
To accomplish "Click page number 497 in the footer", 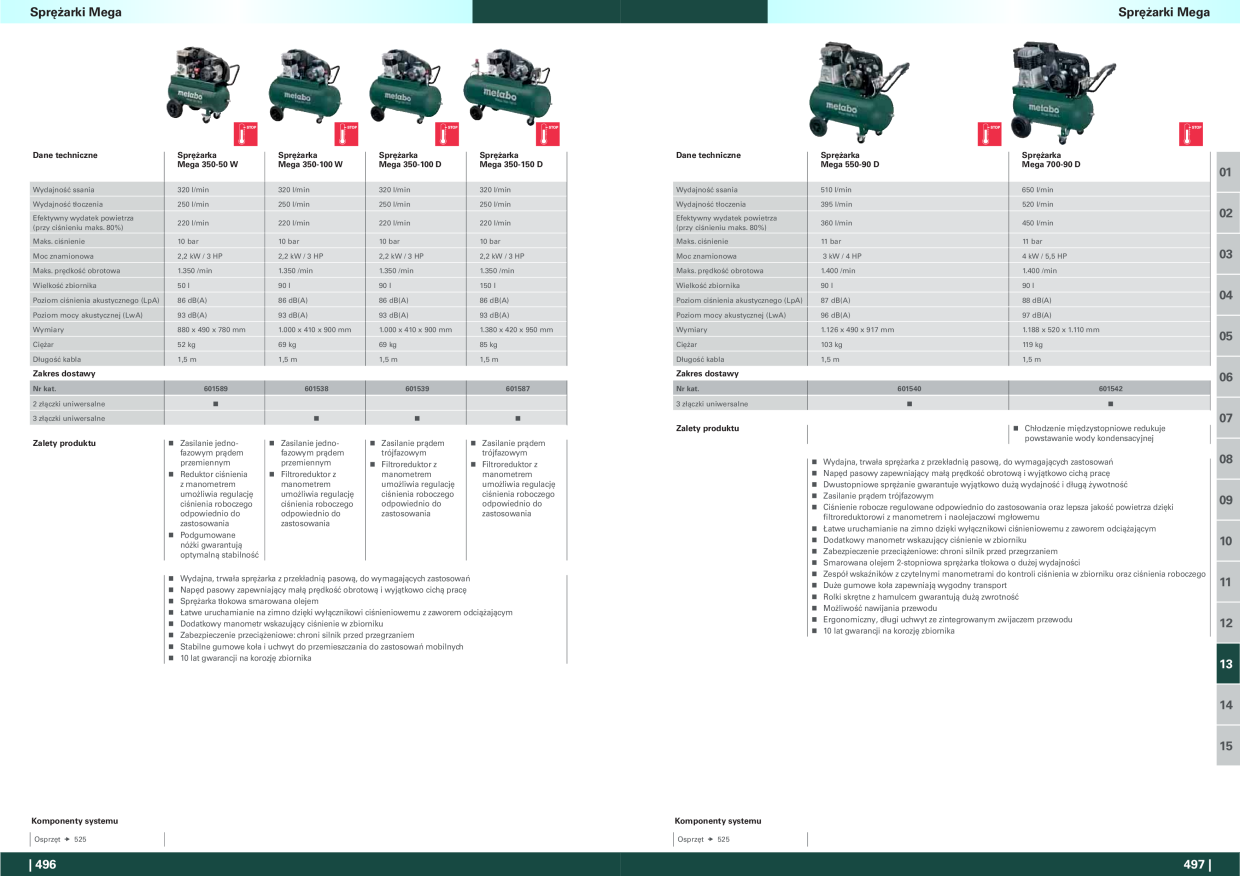I will (1196, 865).
